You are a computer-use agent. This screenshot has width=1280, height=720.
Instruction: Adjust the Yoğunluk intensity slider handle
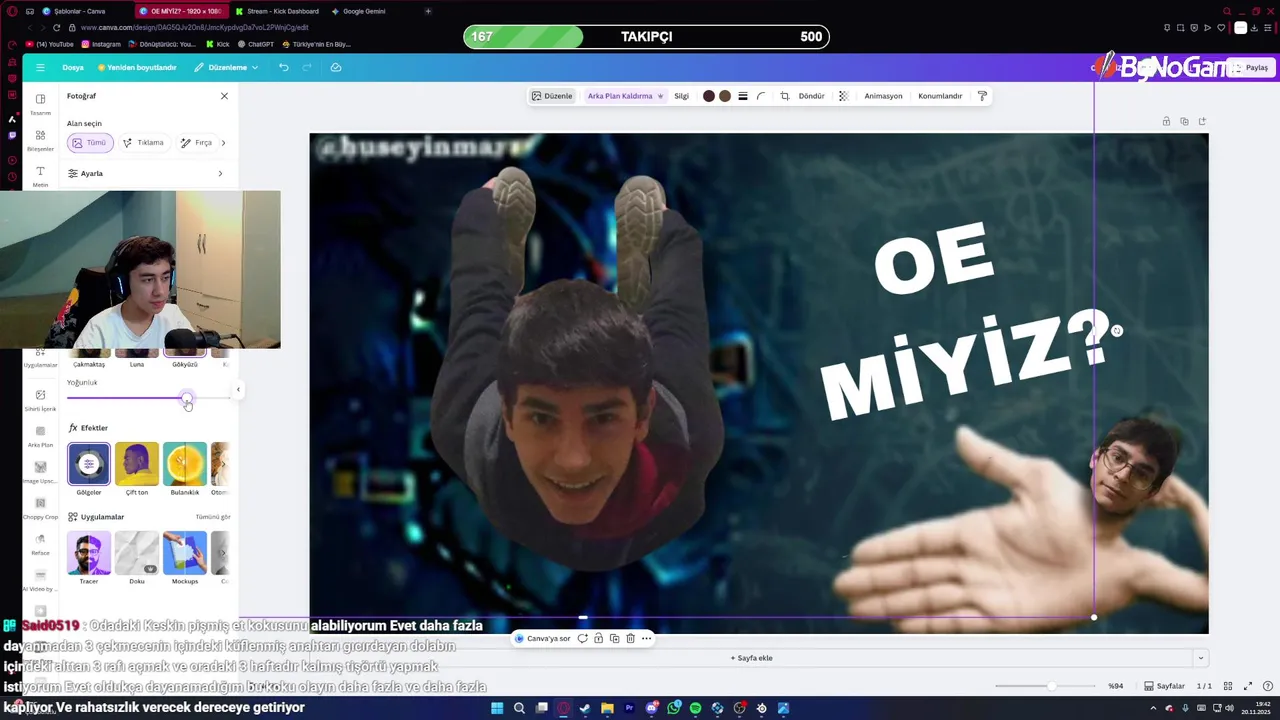click(x=187, y=398)
